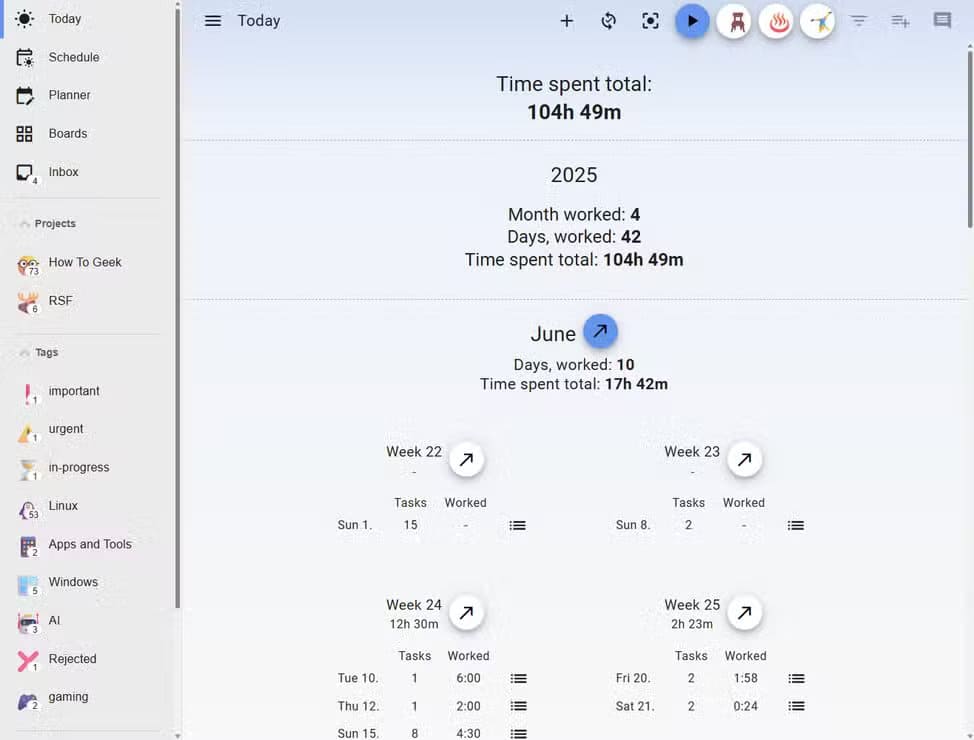974x740 pixels.
Task: Sync your data using the sync icon
Action: tap(608, 20)
